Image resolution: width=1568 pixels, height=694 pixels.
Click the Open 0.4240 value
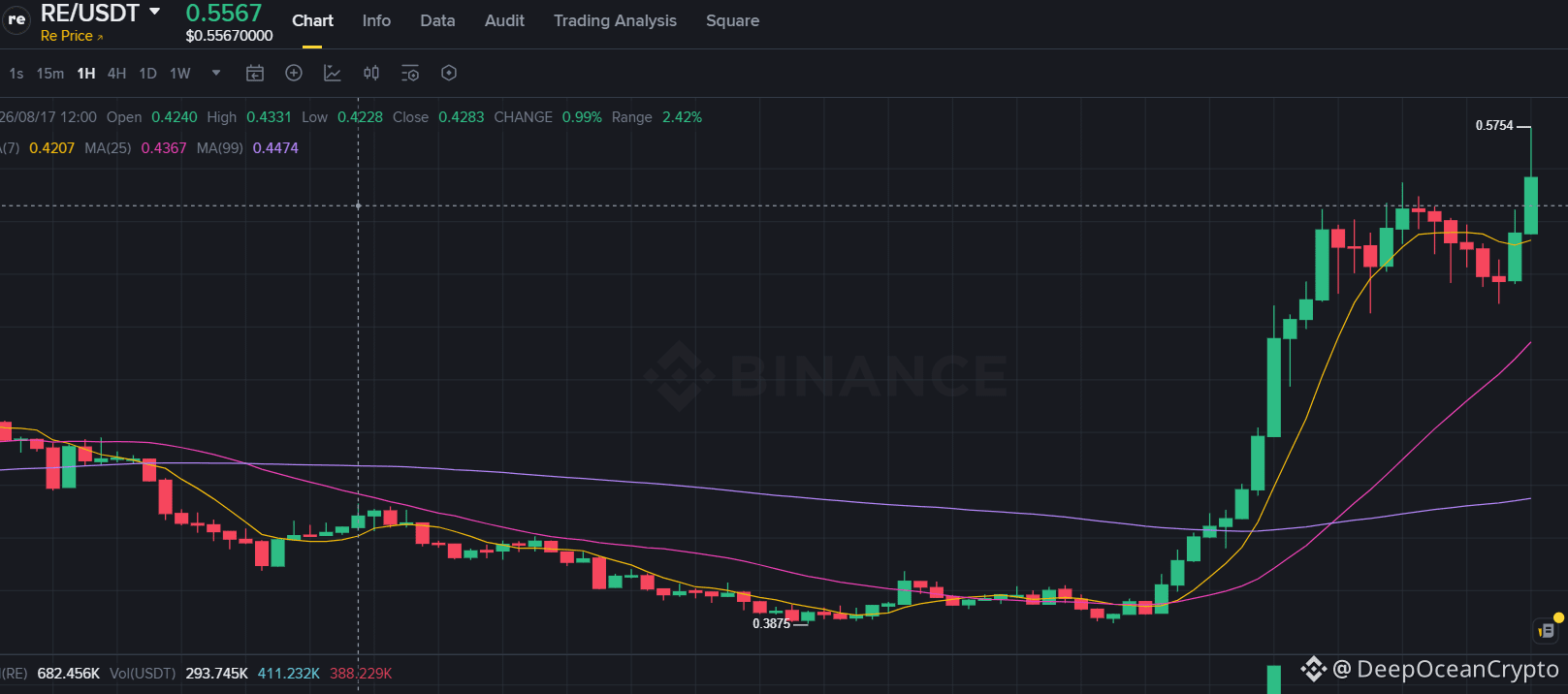[x=175, y=117]
